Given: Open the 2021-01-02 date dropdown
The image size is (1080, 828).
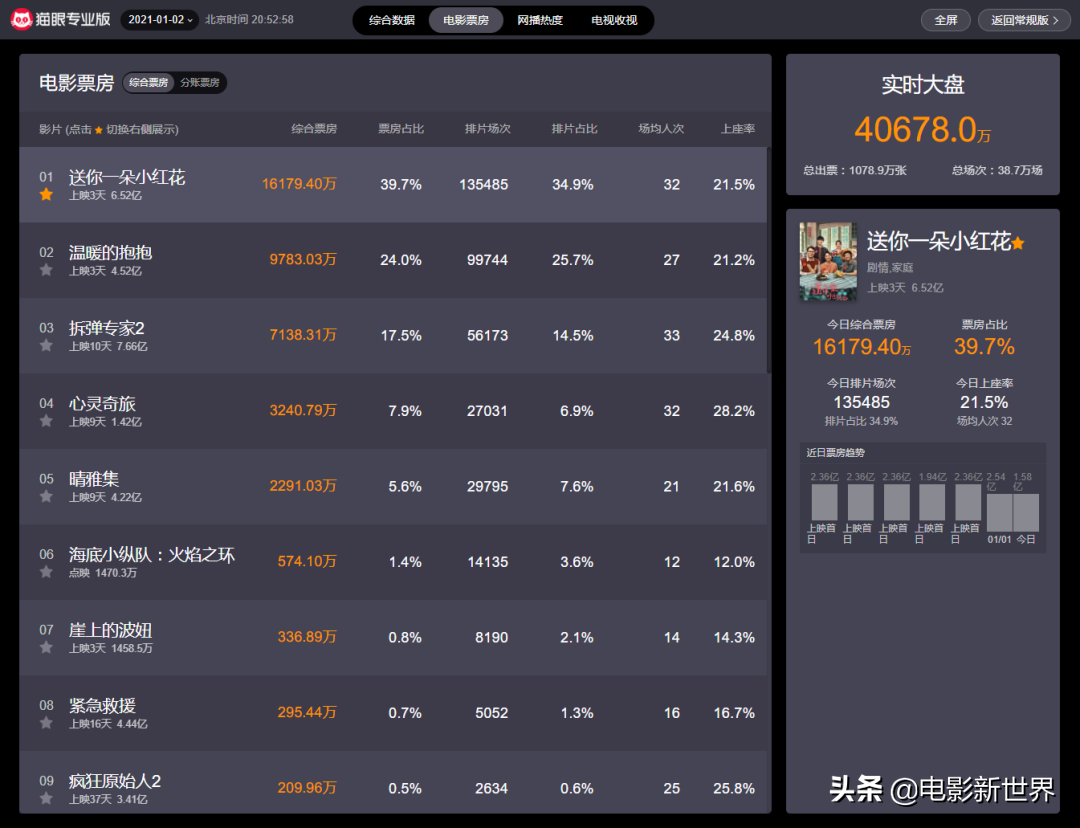Looking at the screenshot, I should (159, 20).
